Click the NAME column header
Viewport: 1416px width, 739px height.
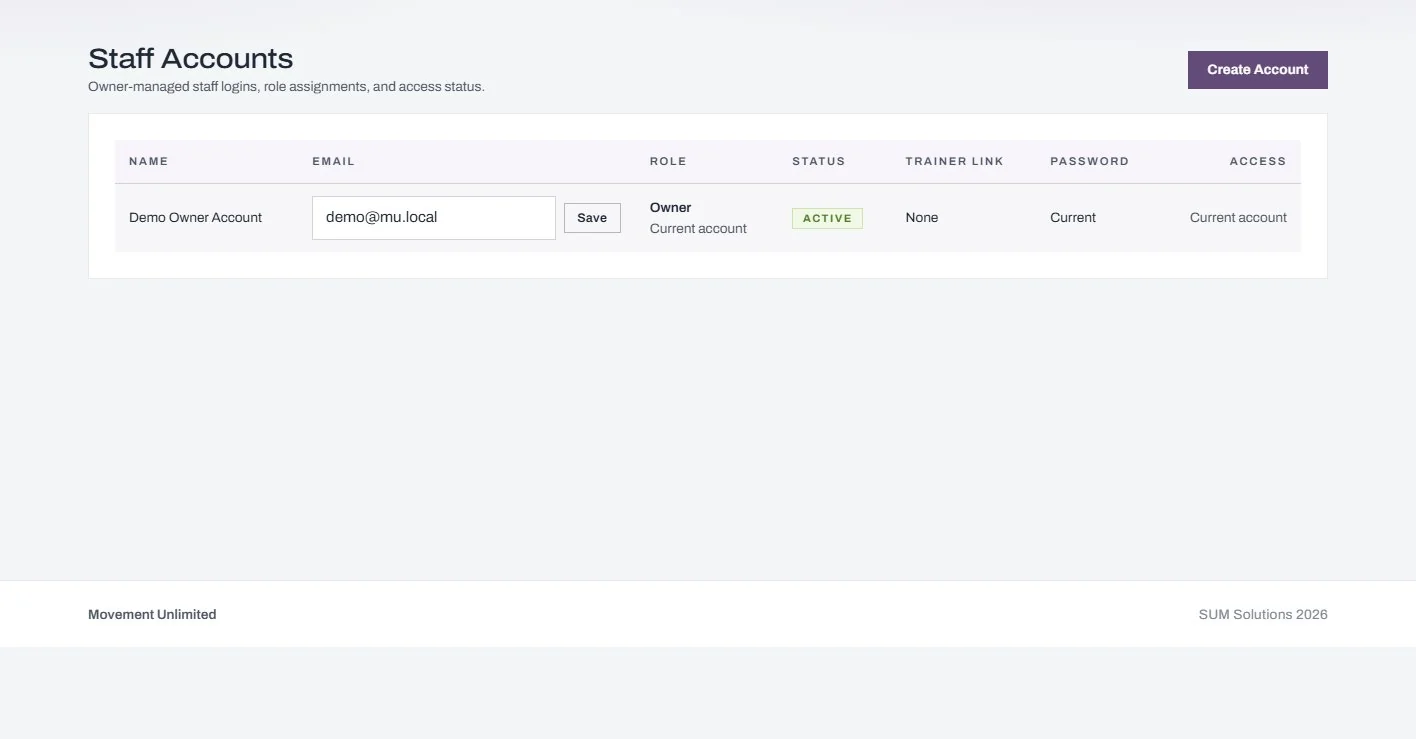coord(149,161)
